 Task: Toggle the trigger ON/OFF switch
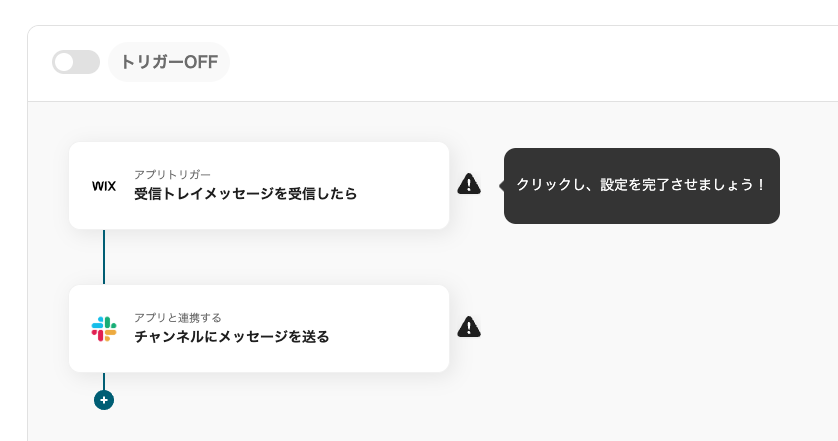pos(76,62)
